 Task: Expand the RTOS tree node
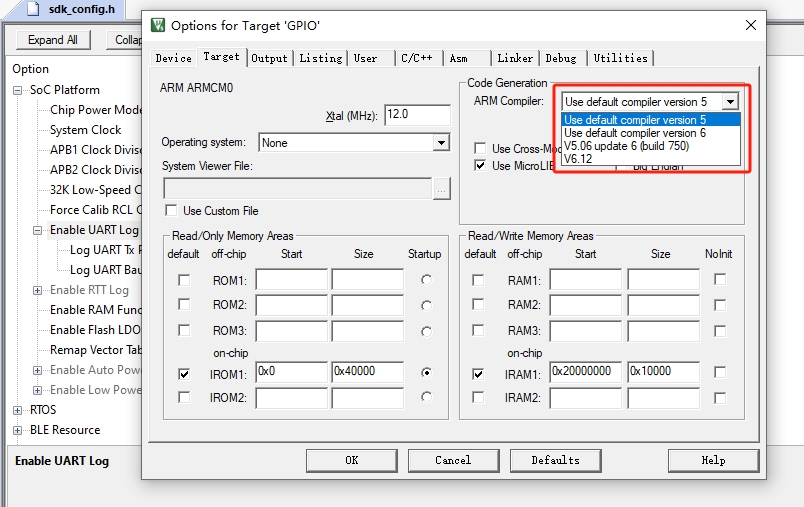pyautogui.click(x=18, y=410)
